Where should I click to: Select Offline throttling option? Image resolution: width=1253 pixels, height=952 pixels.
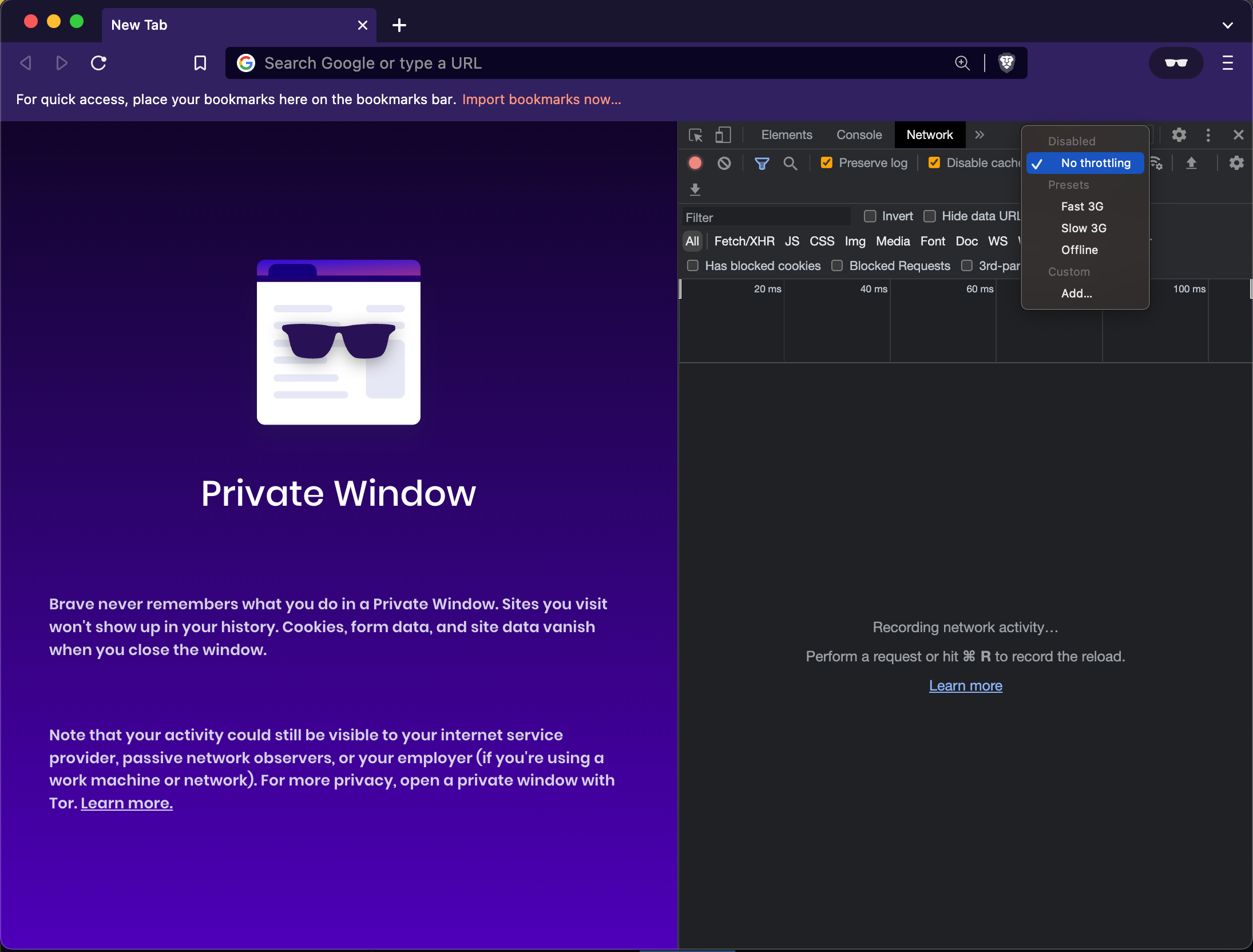coord(1085,250)
